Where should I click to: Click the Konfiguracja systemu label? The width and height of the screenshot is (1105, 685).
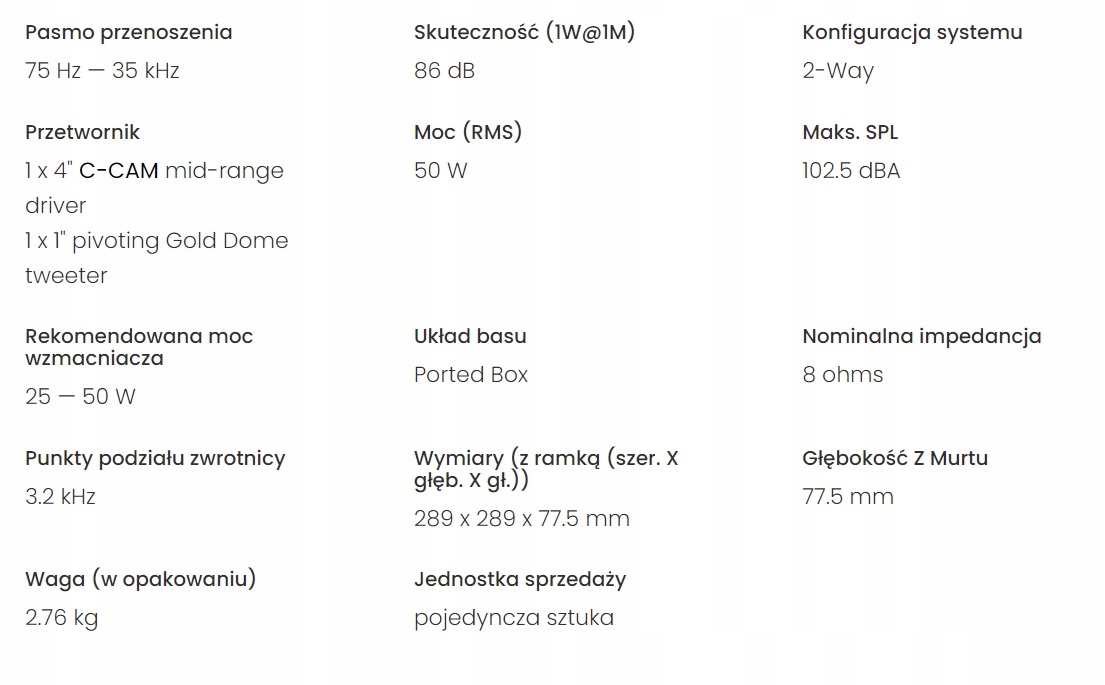point(912,32)
